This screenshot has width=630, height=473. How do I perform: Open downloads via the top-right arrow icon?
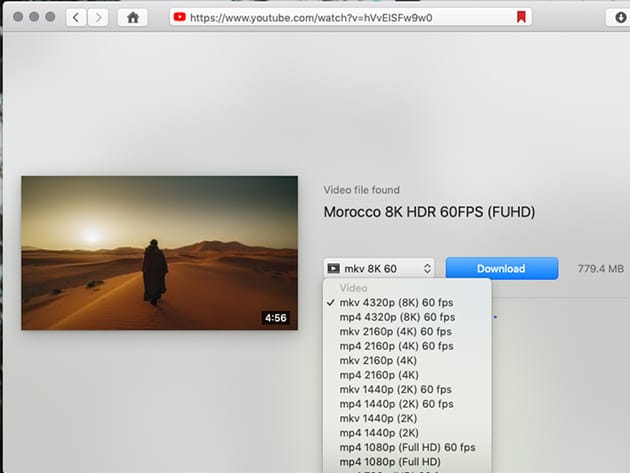coord(616,17)
